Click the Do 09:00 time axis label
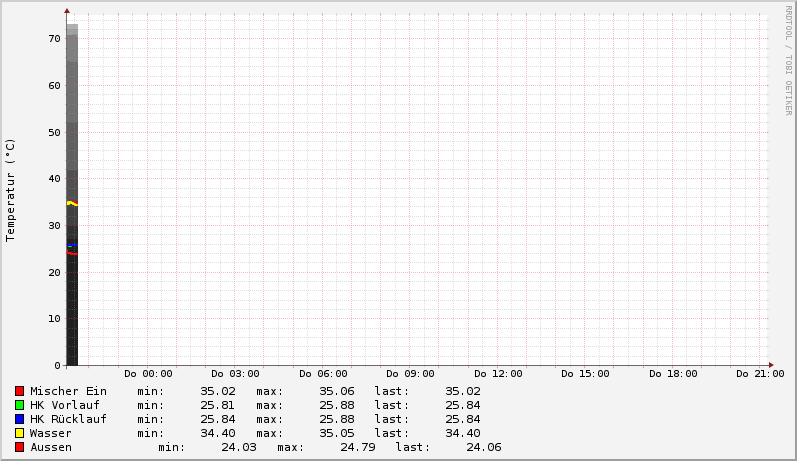Image resolution: width=797 pixels, height=461 pixels. (x=410, y=374)
